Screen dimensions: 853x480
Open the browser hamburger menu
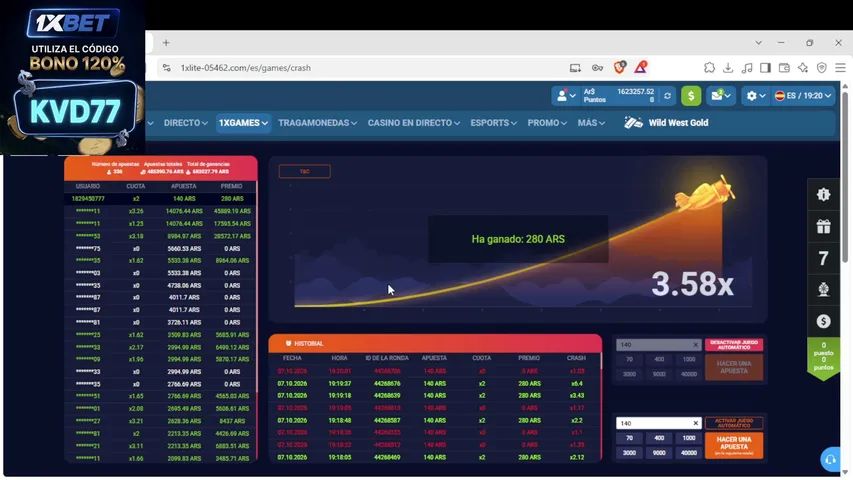click(x=840, y=68)
